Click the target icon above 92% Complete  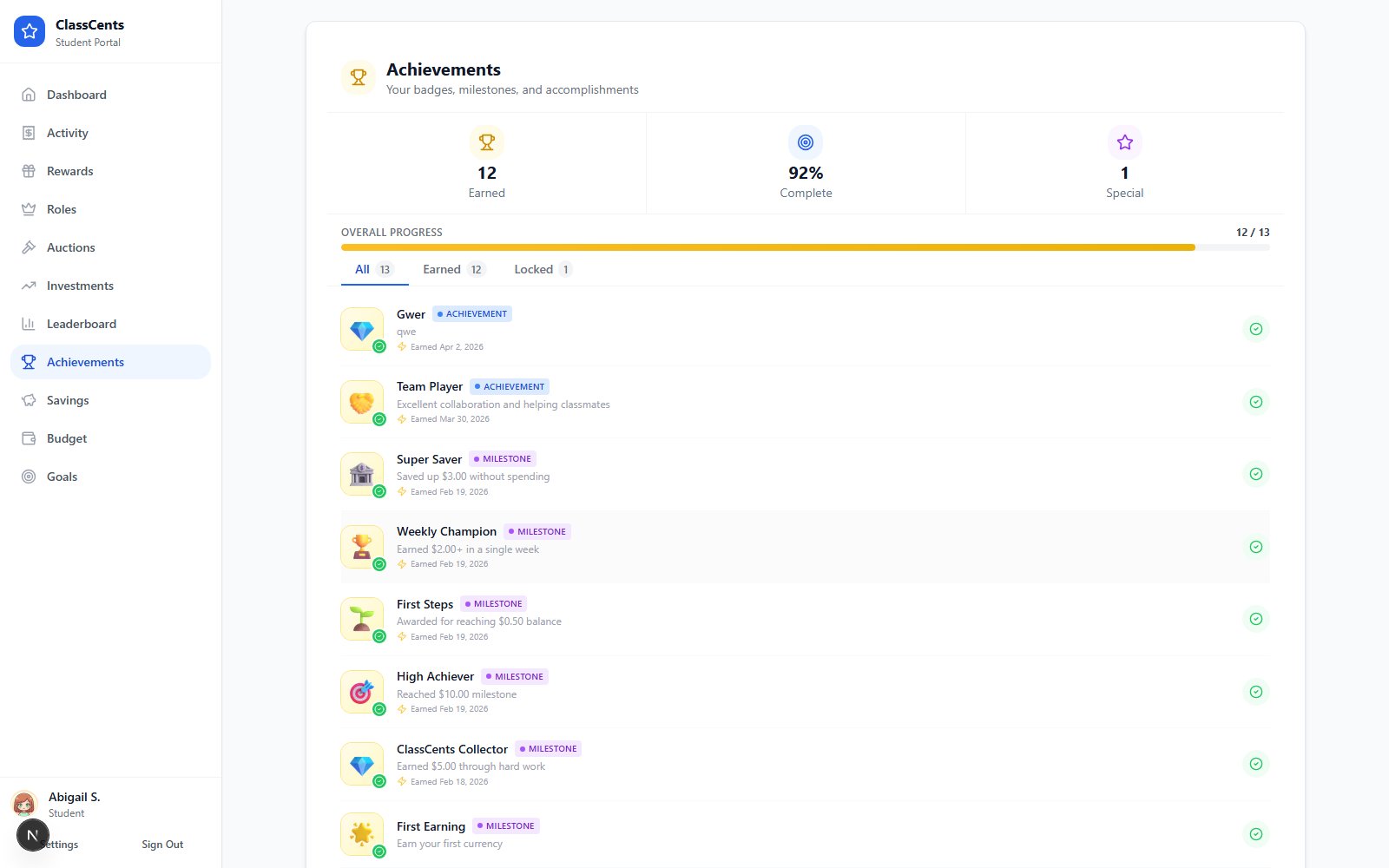click(806, 142)
